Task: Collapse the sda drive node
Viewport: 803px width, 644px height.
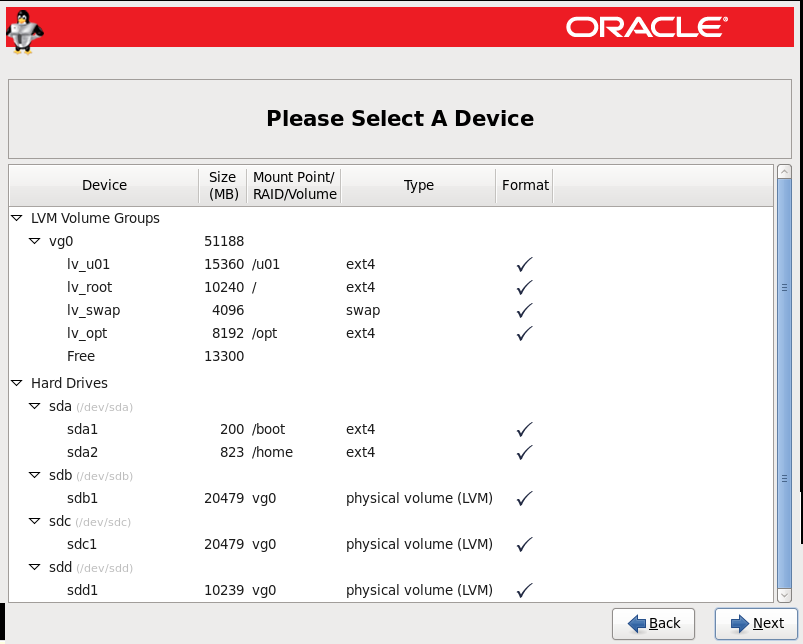Action: click(35, 406)
